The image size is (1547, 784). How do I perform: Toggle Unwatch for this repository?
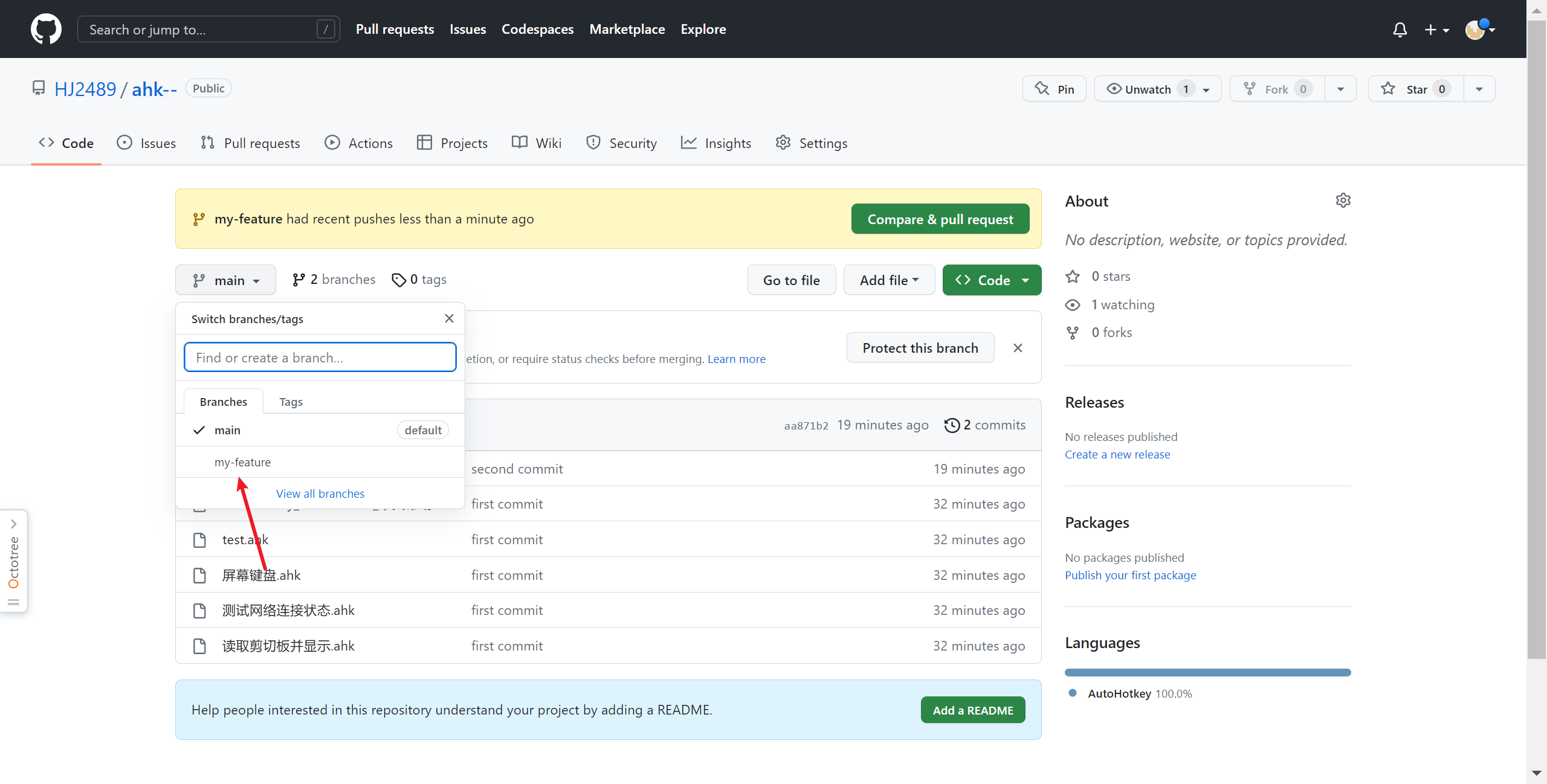1148,89
